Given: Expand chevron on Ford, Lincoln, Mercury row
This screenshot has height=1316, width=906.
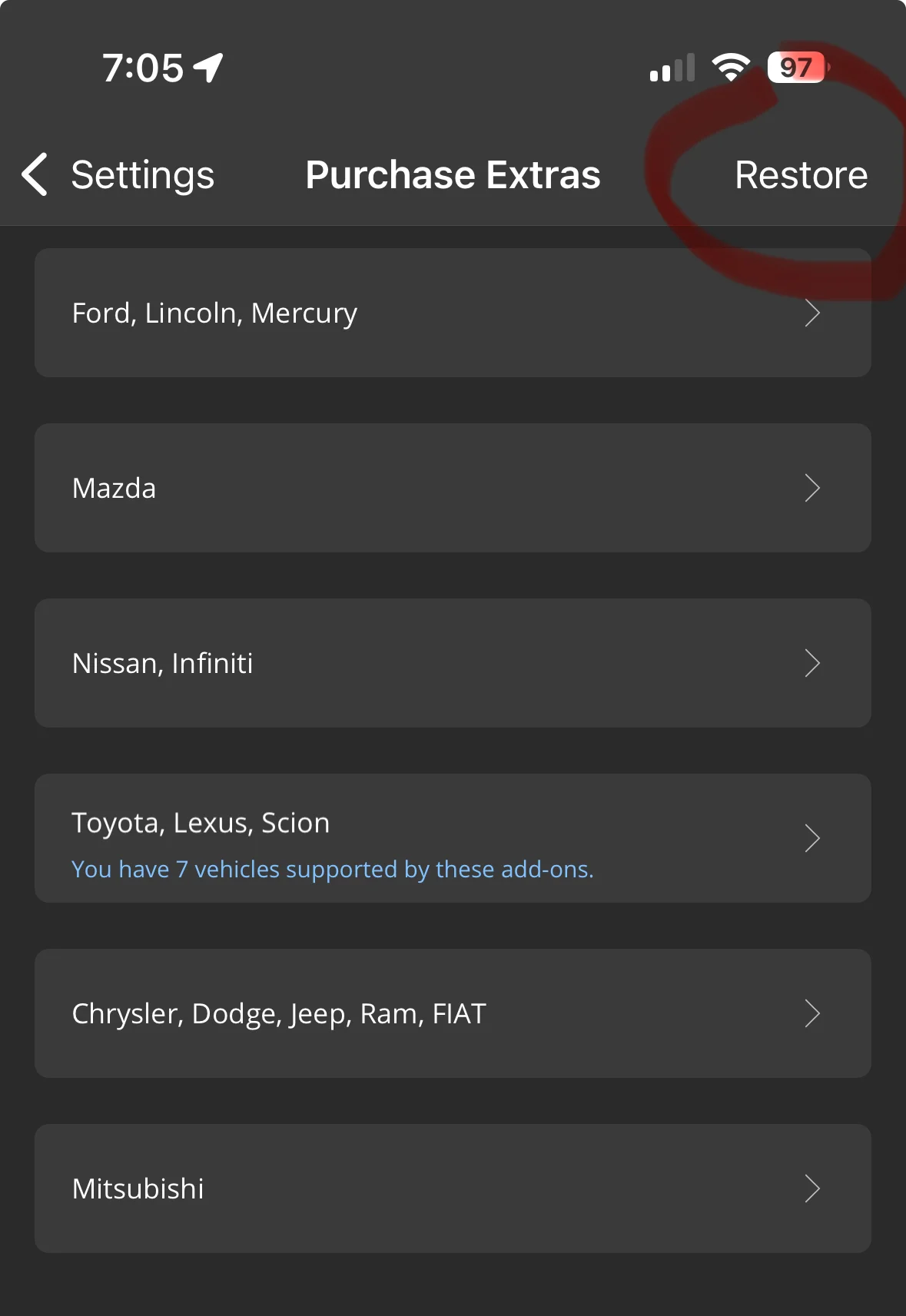Looking at the screenshot, I should click(x=812, y=313).
